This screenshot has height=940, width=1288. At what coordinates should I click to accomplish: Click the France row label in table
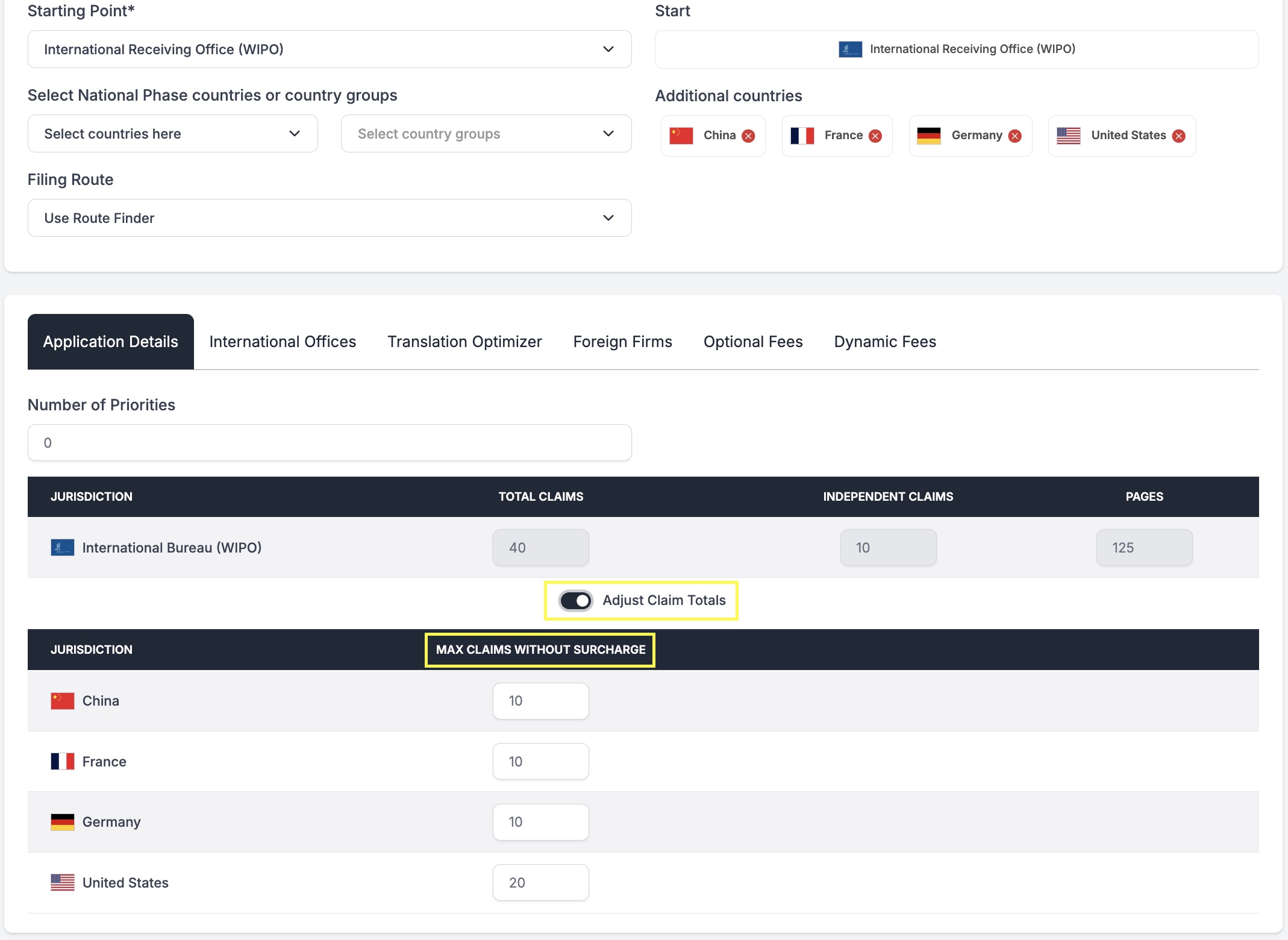pos(104,761)
